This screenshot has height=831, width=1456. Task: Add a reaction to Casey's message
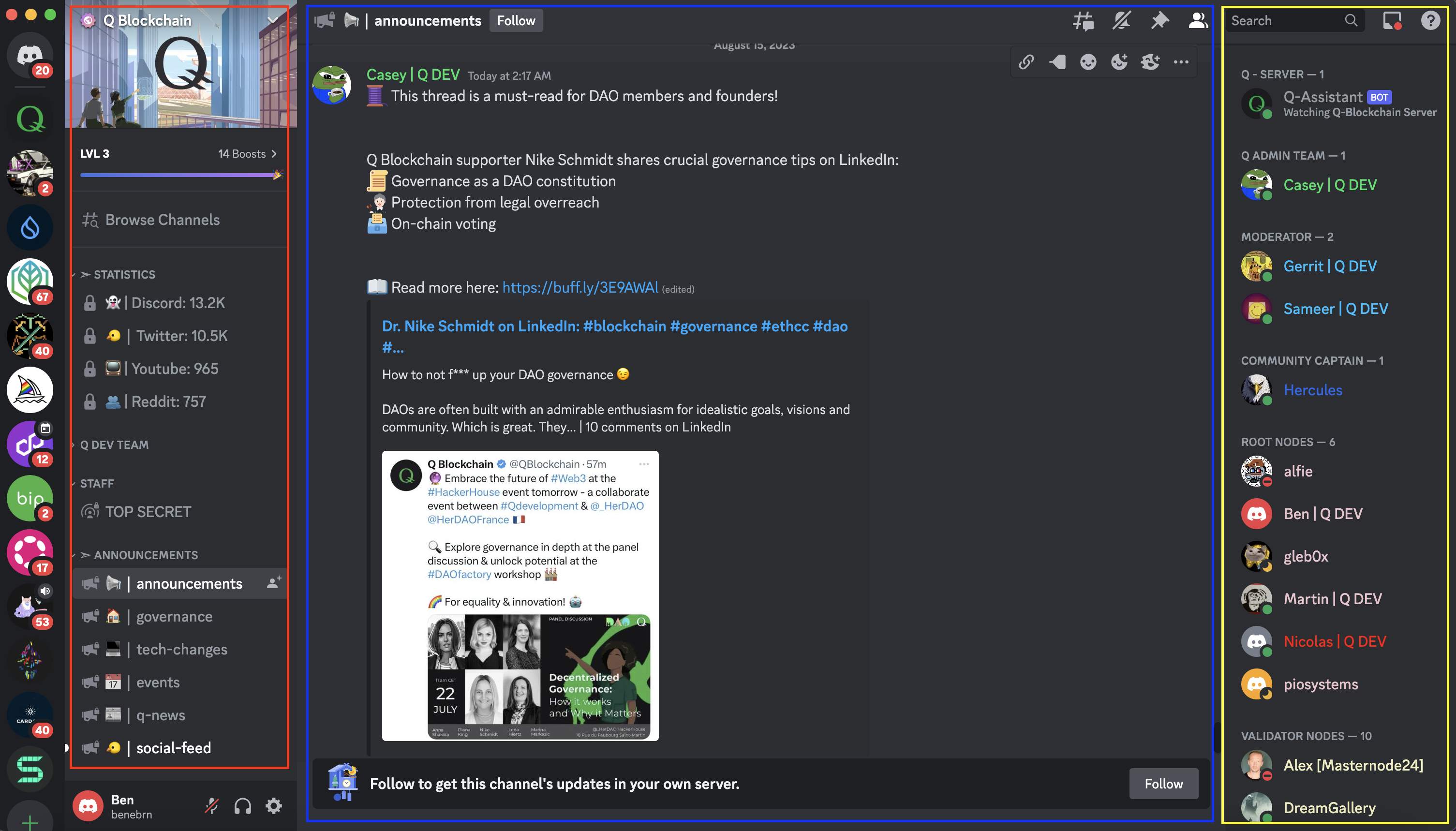[x=1089, y=61]
